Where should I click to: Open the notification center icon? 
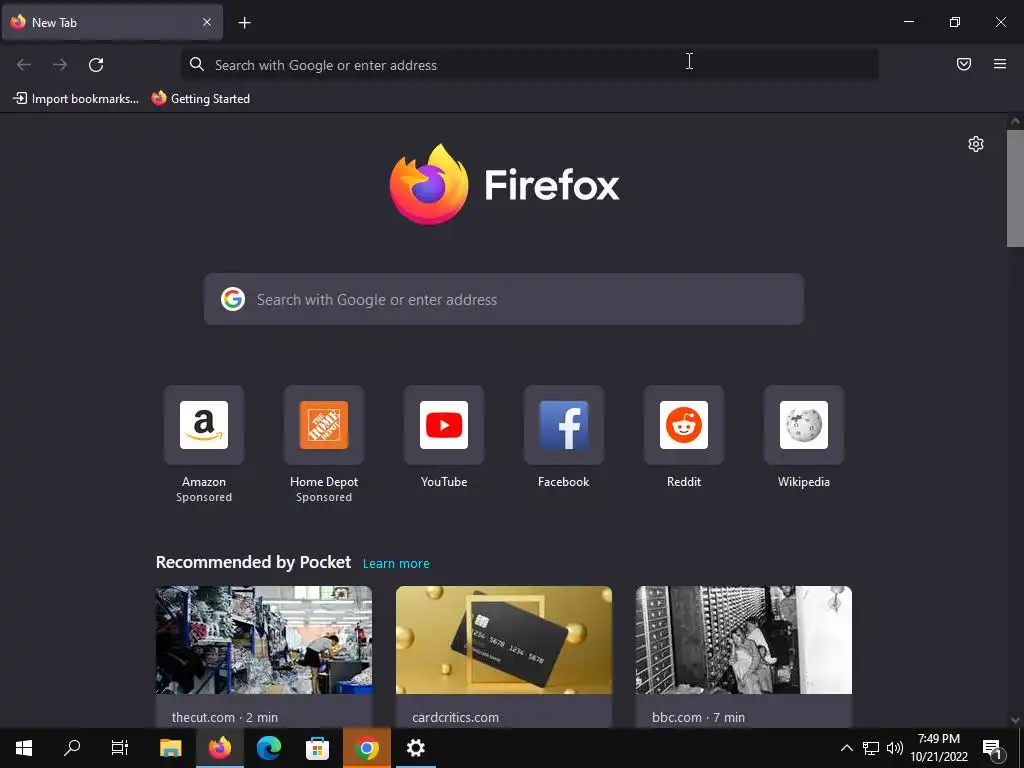[992, 748]
